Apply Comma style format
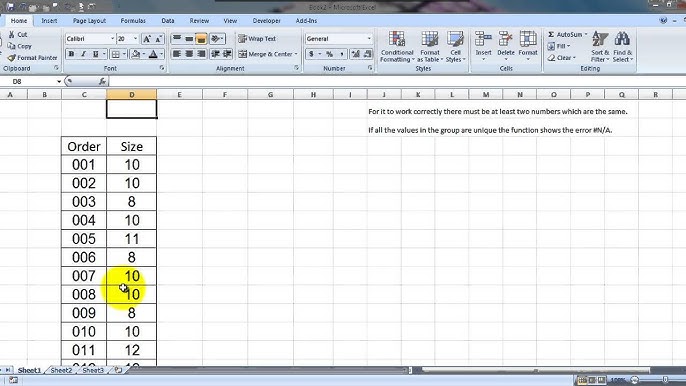 (342, 54)
